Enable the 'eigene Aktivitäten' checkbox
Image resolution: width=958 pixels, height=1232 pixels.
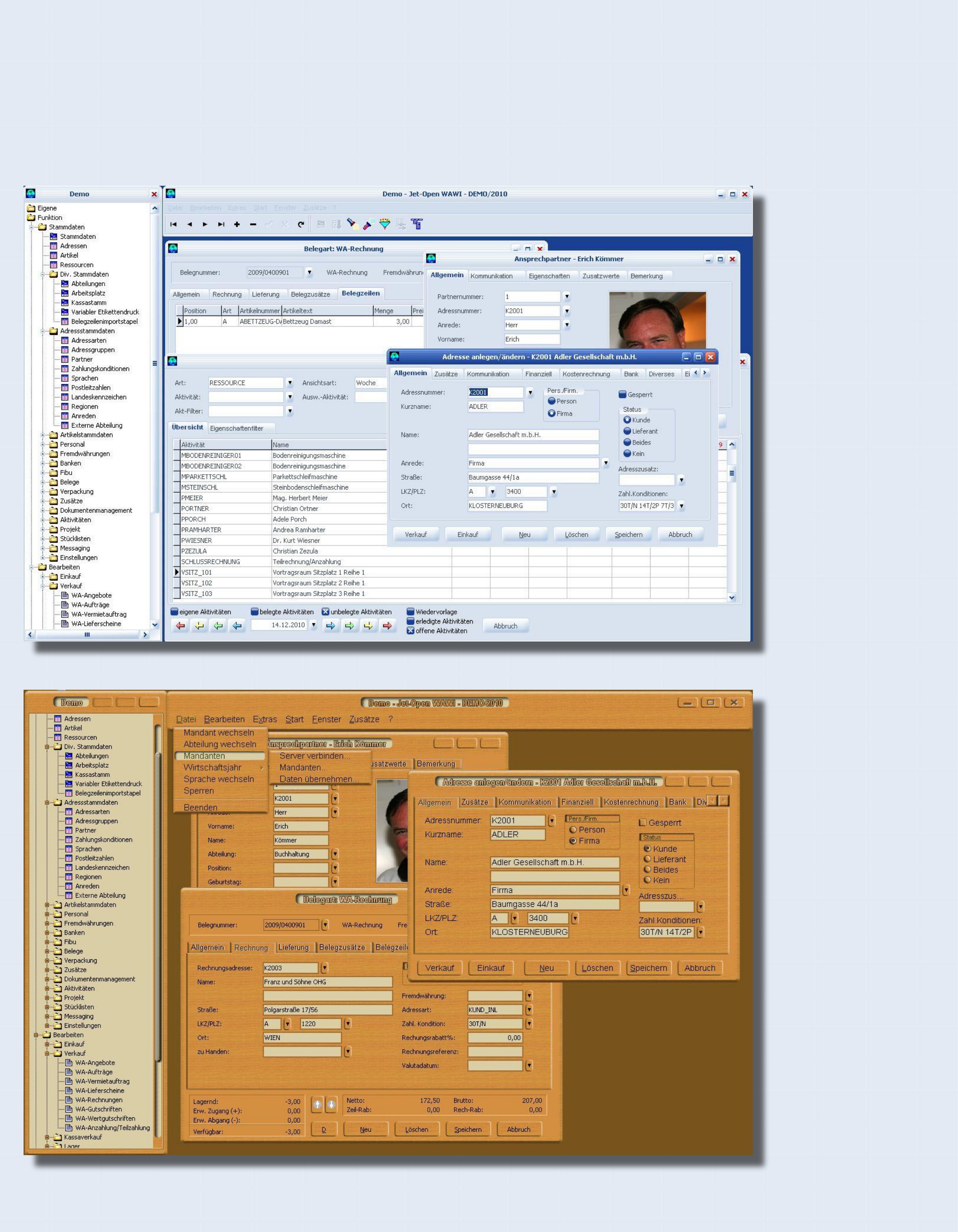(174, 611)
